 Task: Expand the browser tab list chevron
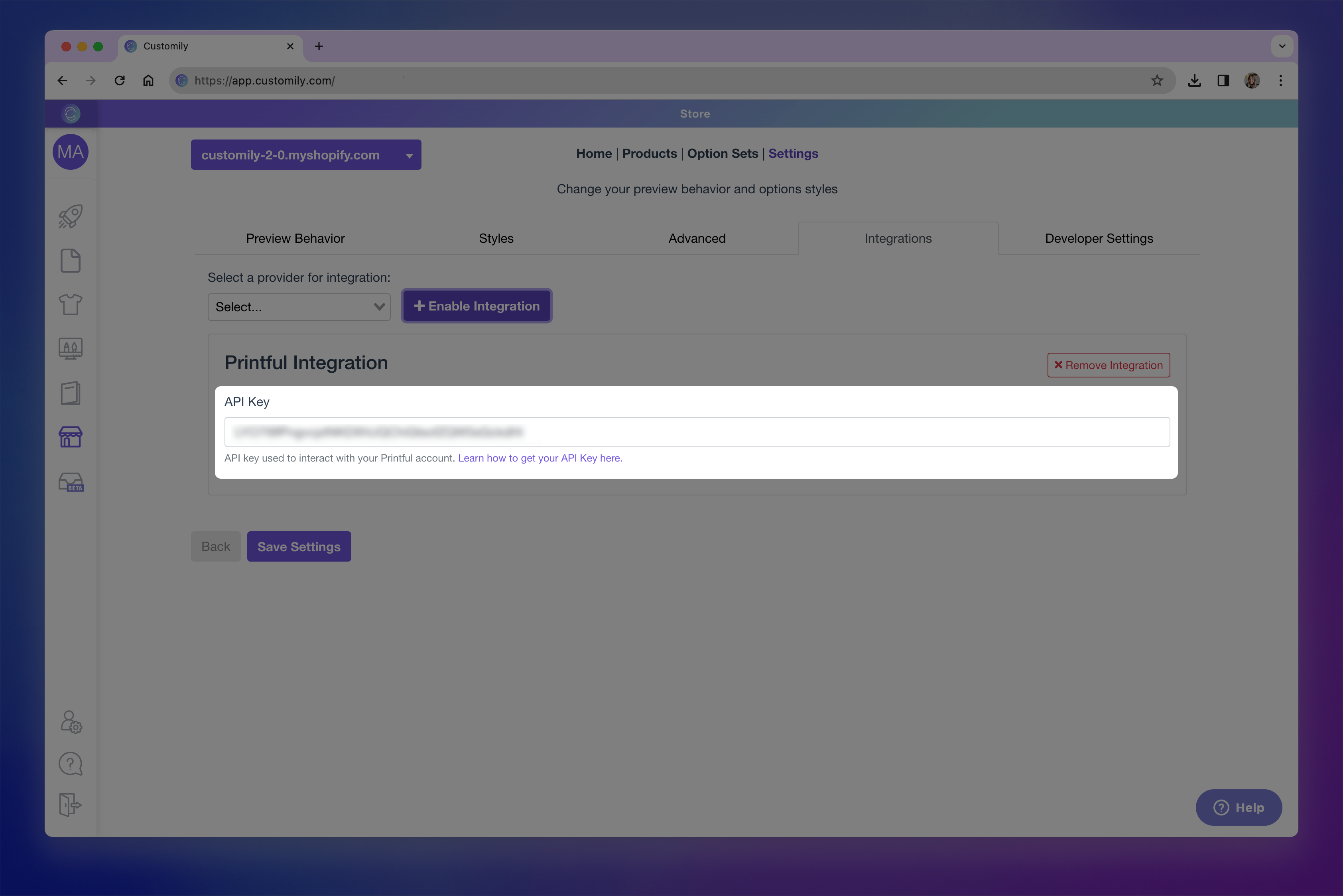tap(1282, 46)
